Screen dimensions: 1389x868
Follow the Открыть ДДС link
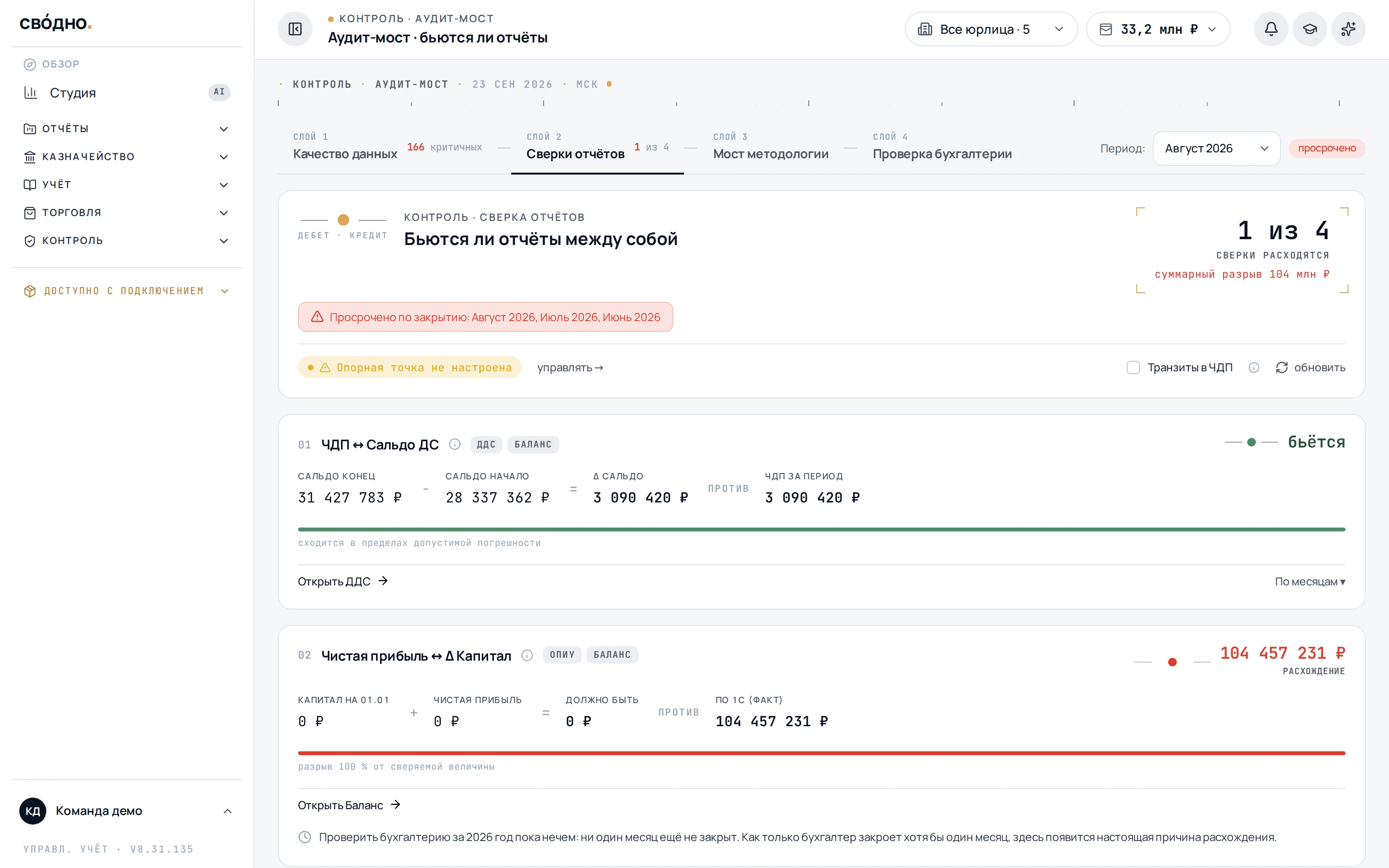click(342, 582)
